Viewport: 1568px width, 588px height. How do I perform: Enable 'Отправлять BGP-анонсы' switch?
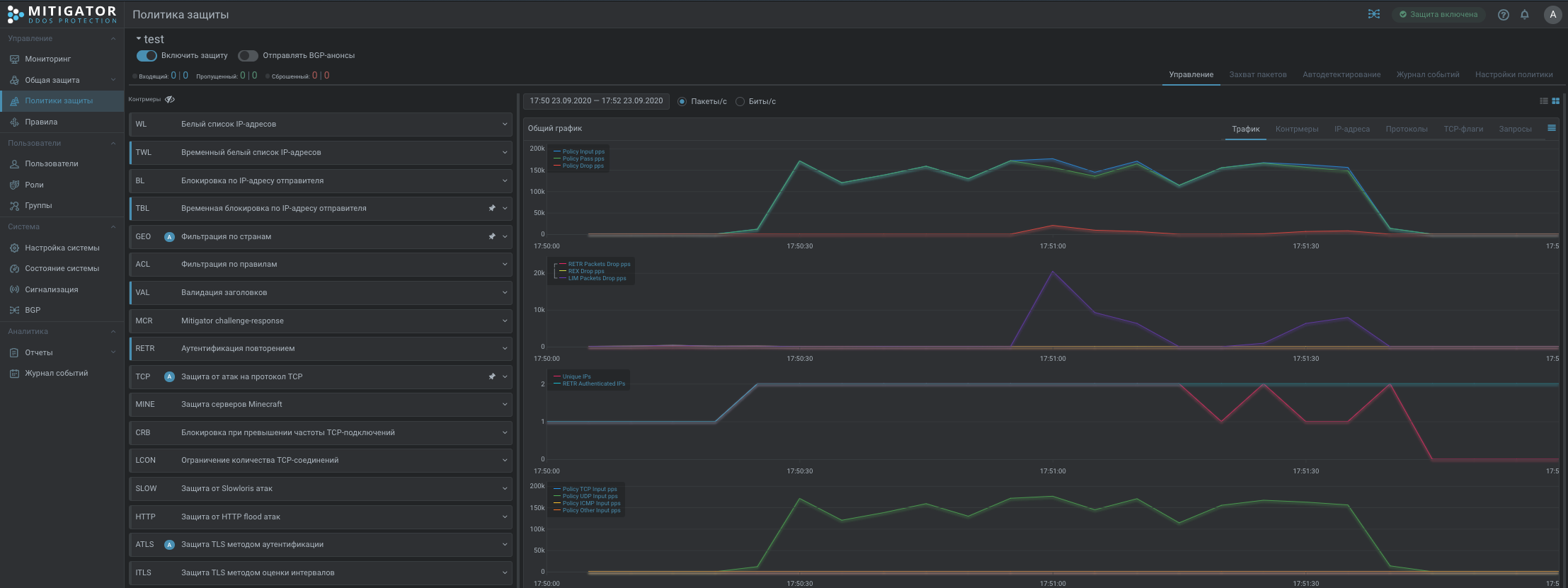pyautogui.click(x=248, y=55)
